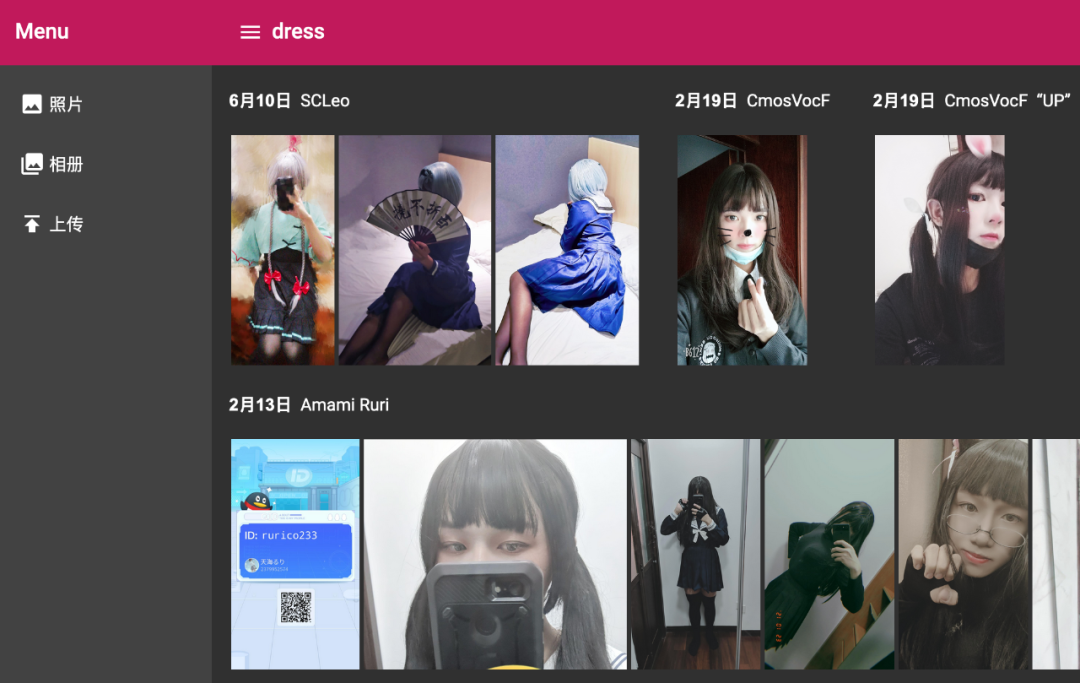View the blue dress on white bed photo
Viewport: 1080px width, 683px height.
tap(567, 250)
